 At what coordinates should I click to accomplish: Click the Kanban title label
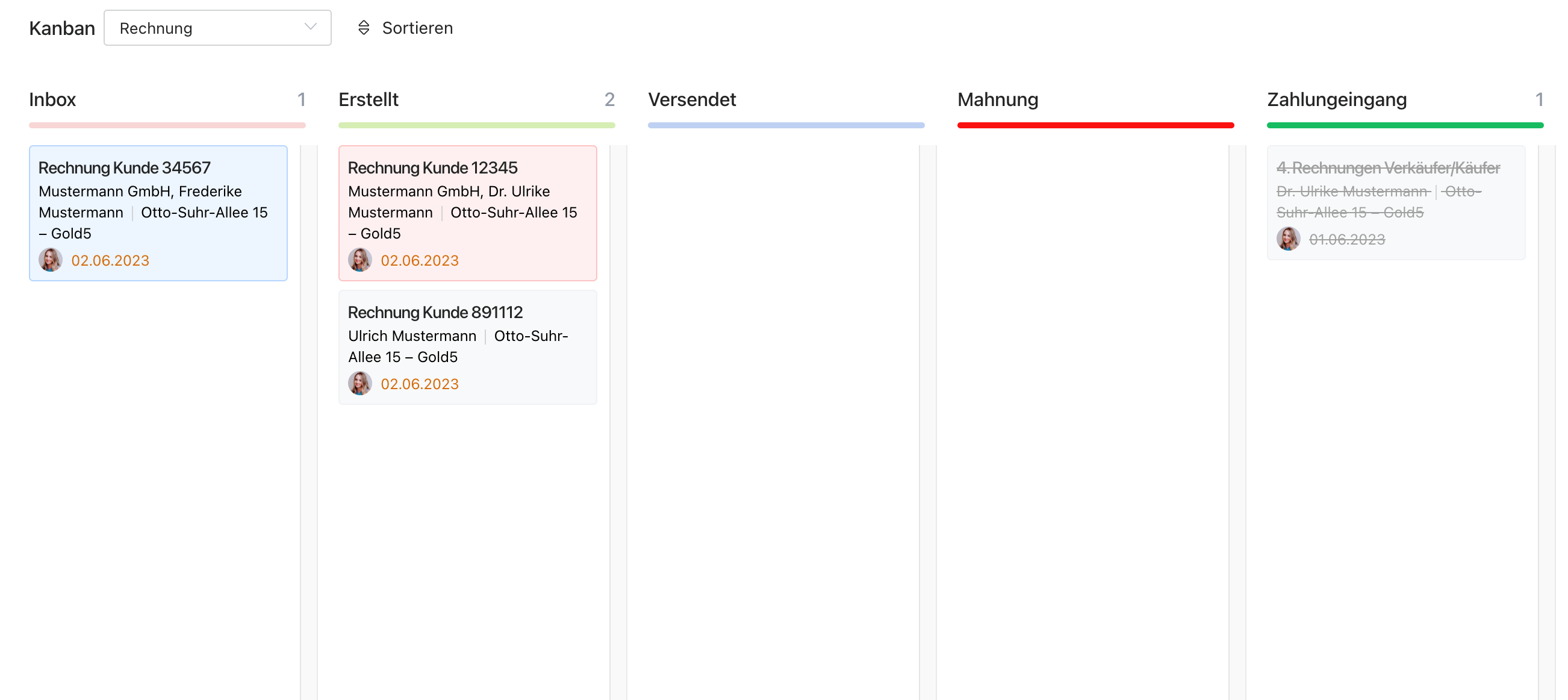coord(62,28)
